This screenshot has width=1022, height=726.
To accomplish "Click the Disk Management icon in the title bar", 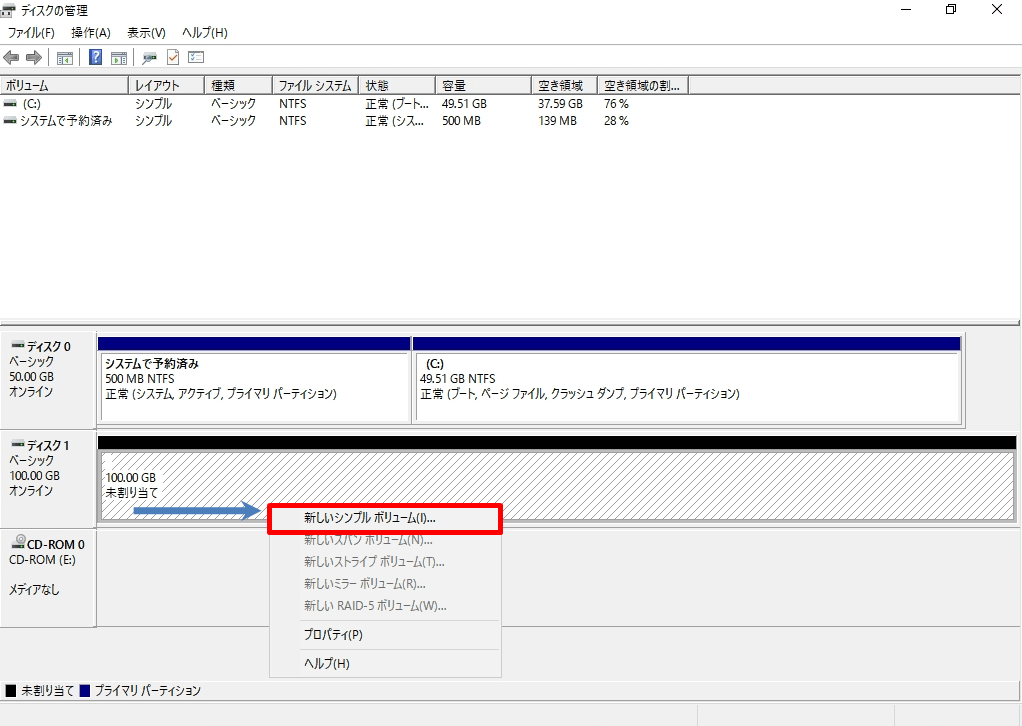I will (8, 10).
